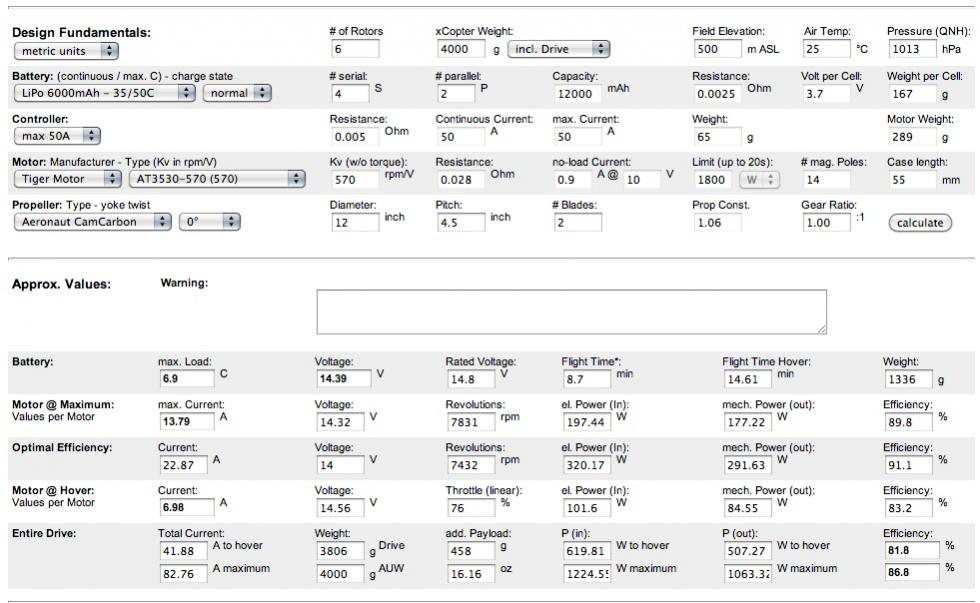Open the max 50A controller dropdown
Image resolution: width=980 pixels, height=603 pixels.
[x=57, y=135]
